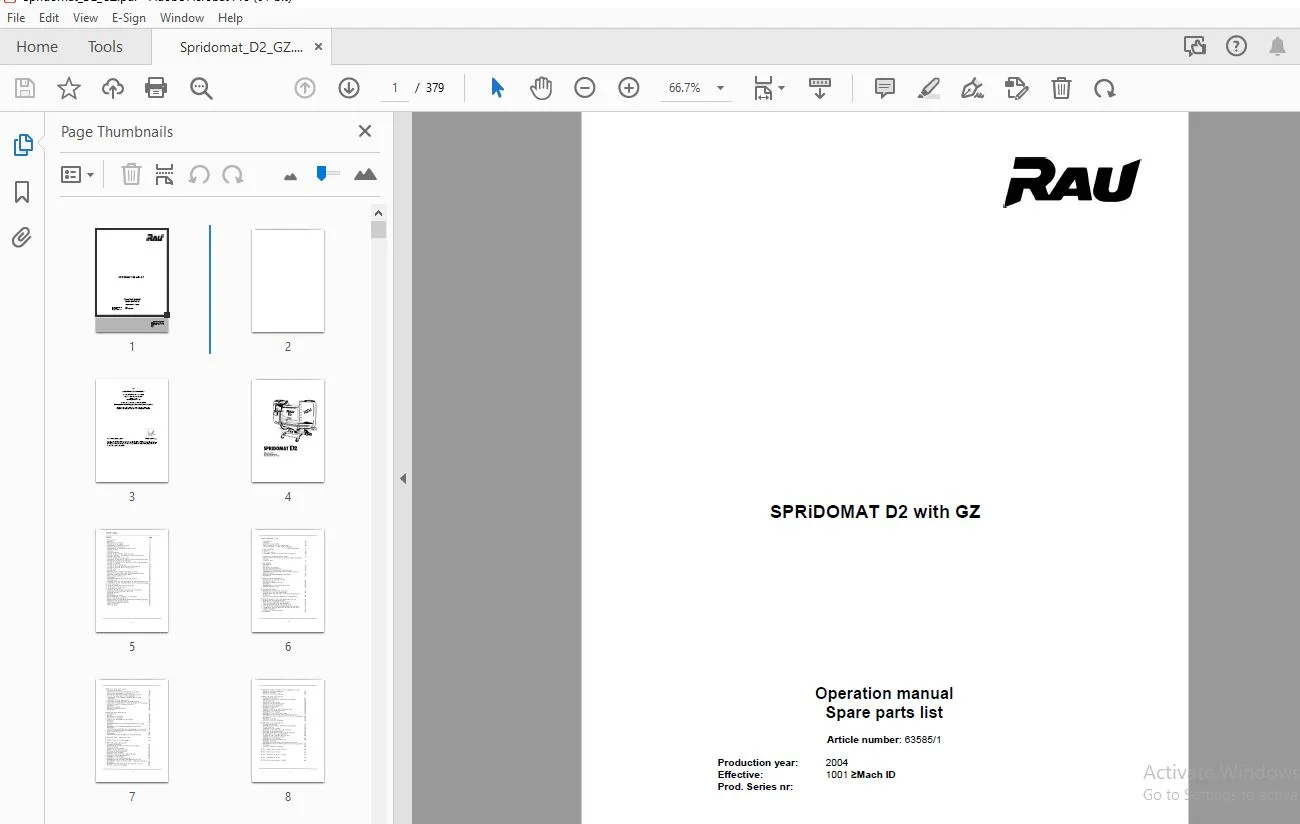This screenshot has height=824, width=1300.
Task: Zoom out with the minus button
Action: coord(585,88)
